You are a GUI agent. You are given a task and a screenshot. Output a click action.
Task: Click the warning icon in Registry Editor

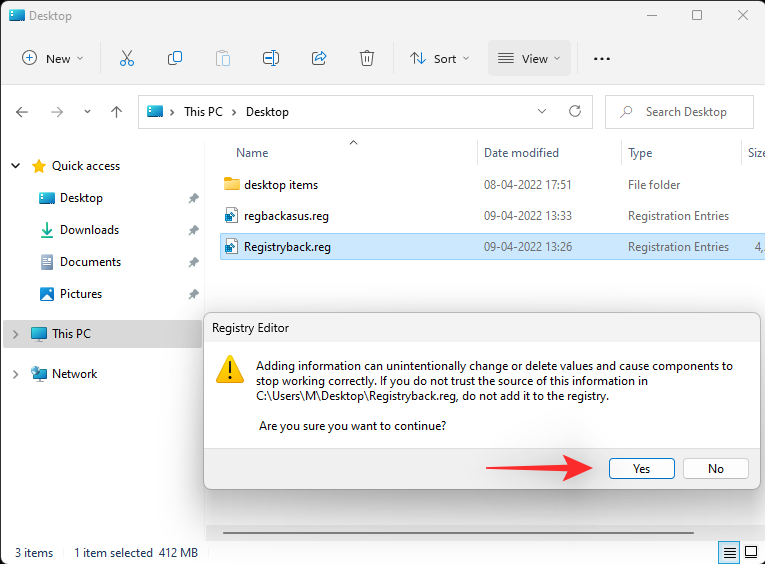(230, 369)
